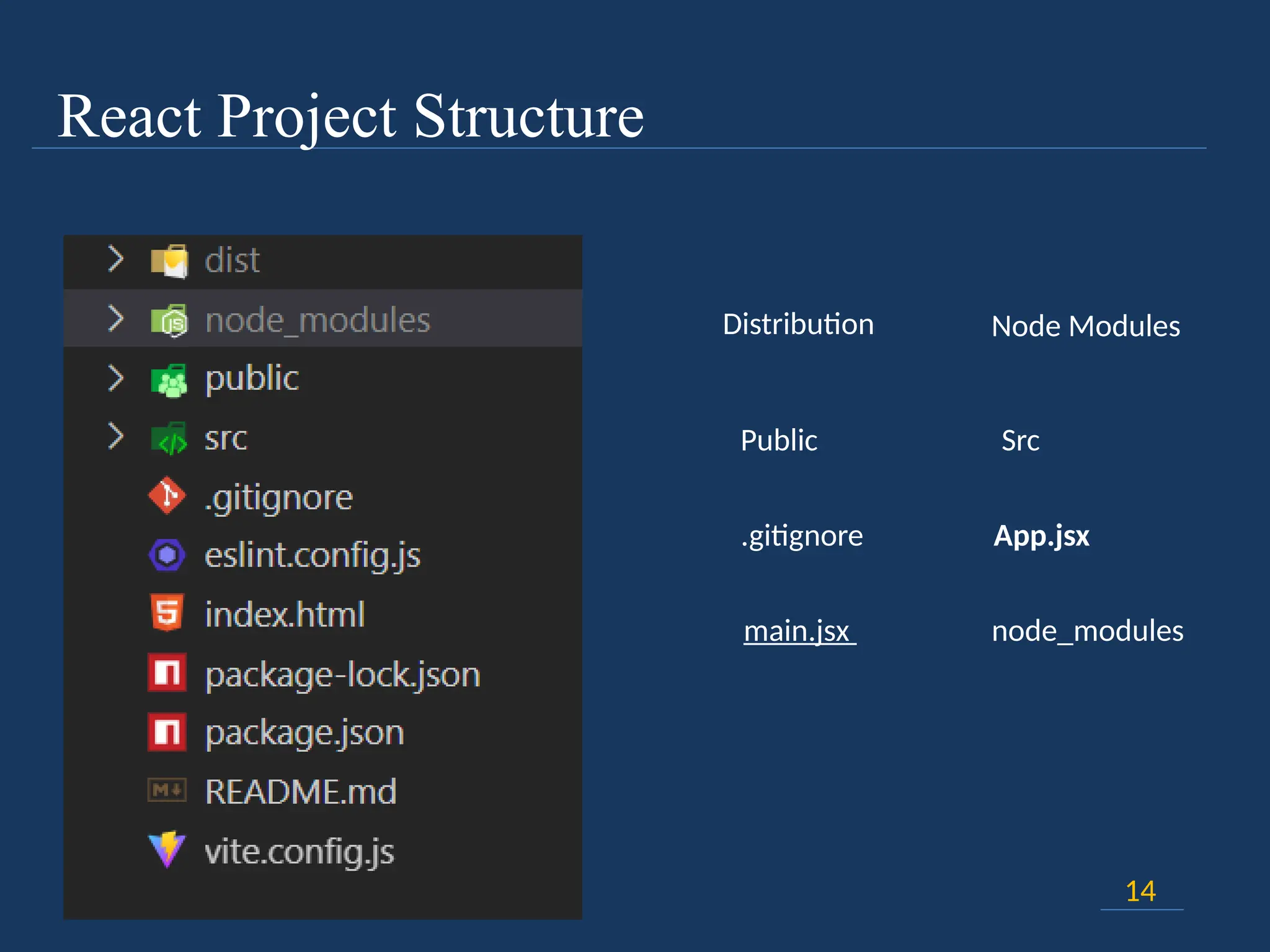Screen dimensions: 1270x952
Task: Open the main.jsx underlined link
Action: [x=797, y=631]
